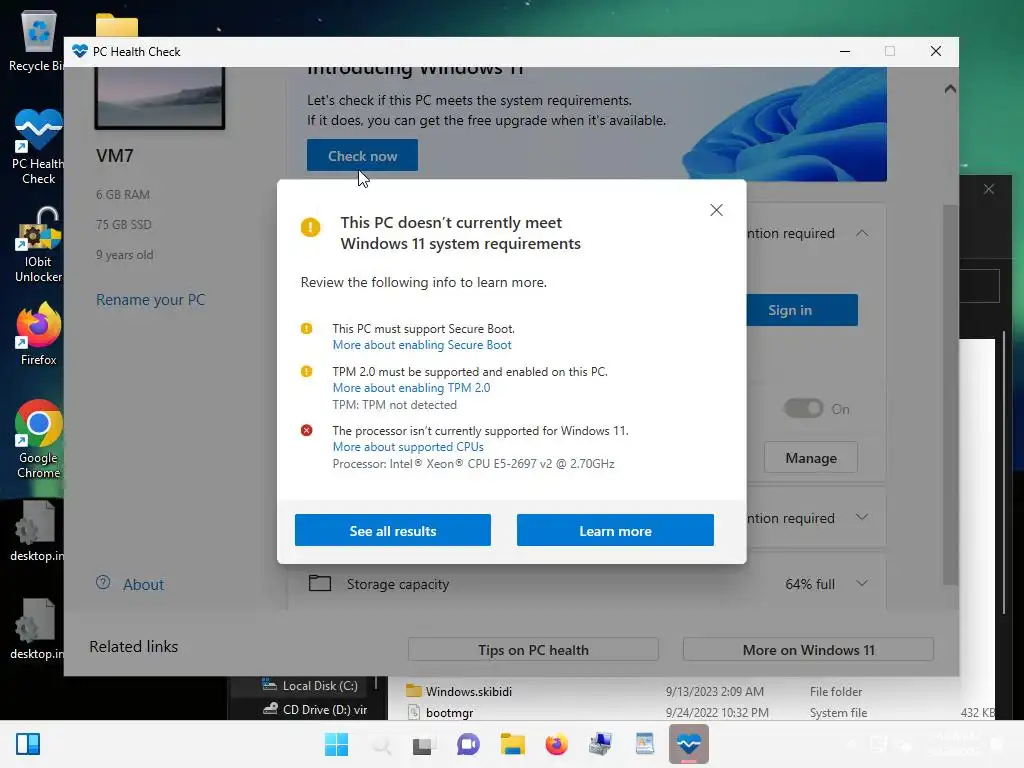Launch IObit Unlocker desktop shortcut
The image size is (1024, 768).
point(38,246)
